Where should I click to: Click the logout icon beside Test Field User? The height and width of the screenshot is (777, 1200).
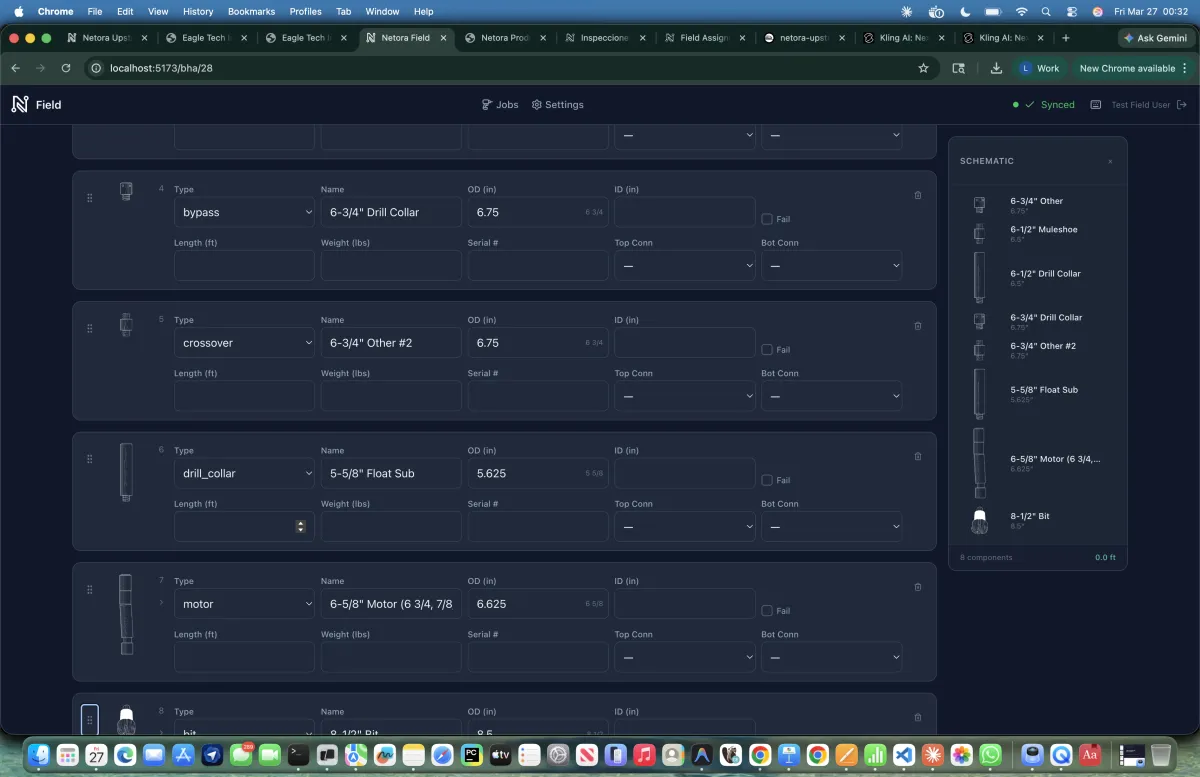coord(1182,105)
